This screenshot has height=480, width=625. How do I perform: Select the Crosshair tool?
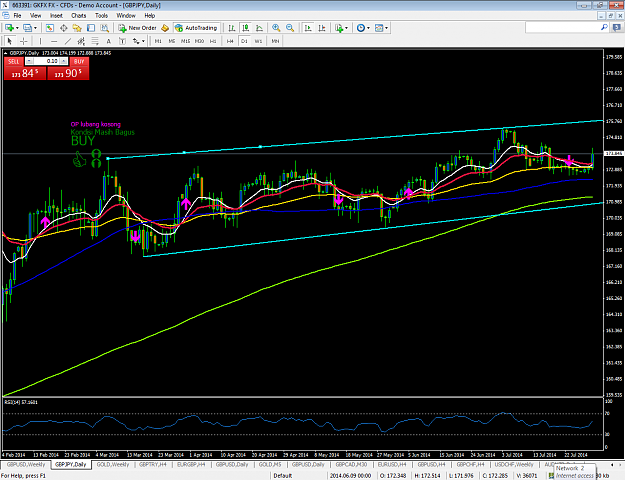pos(24,41)
